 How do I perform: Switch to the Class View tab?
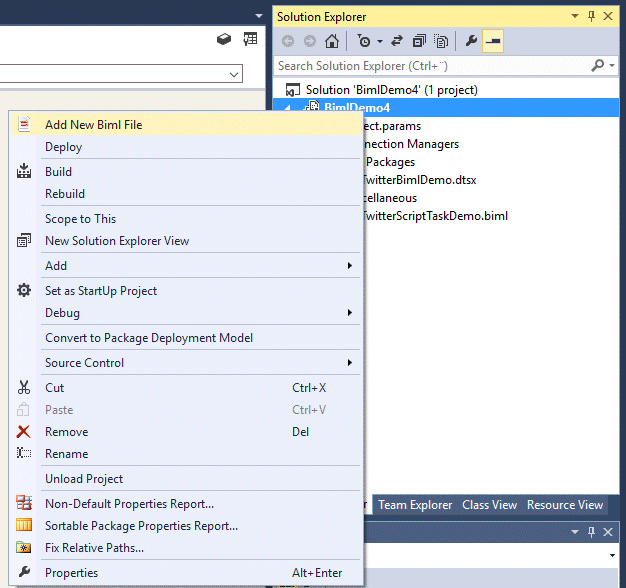[489, 505]
